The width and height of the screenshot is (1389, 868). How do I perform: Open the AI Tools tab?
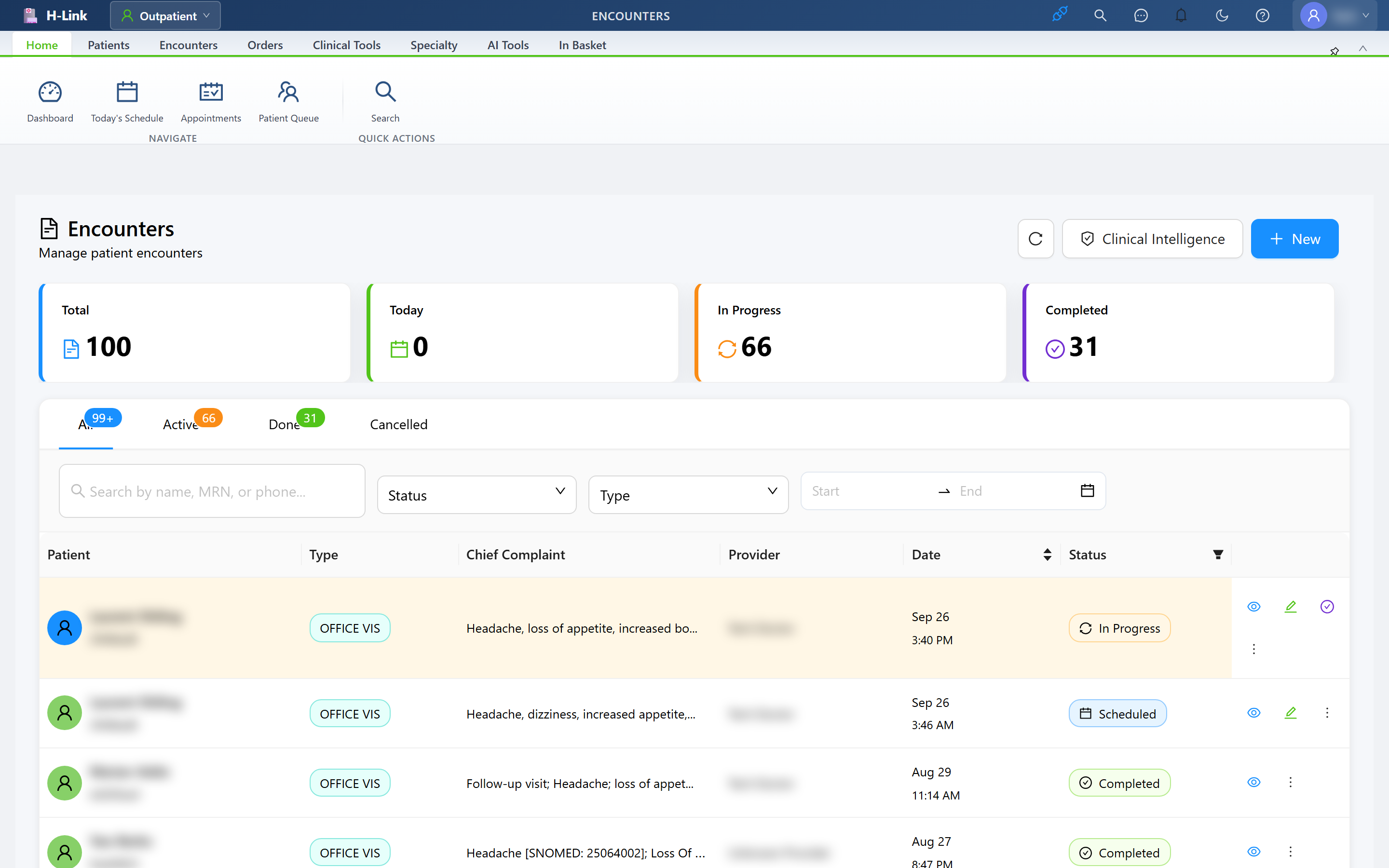[508, 45]
